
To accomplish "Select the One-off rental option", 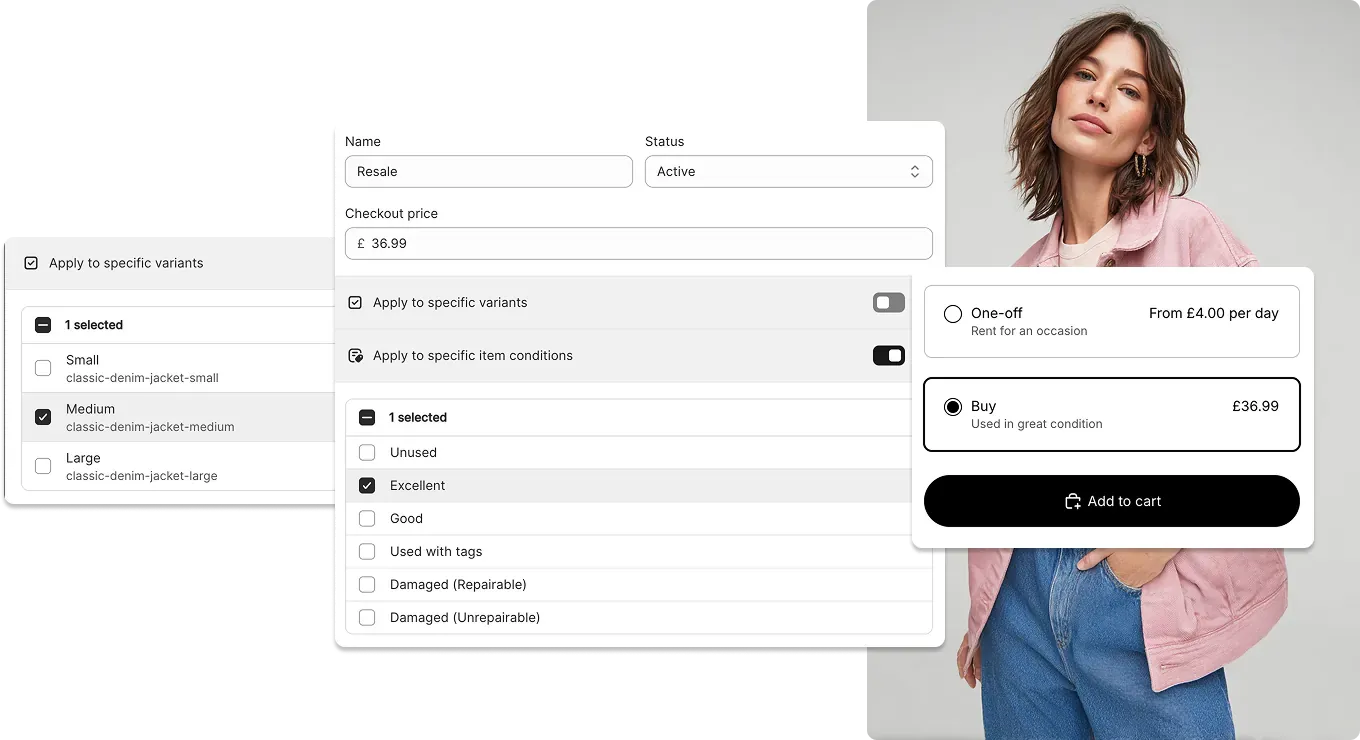I will click(953, 313).
